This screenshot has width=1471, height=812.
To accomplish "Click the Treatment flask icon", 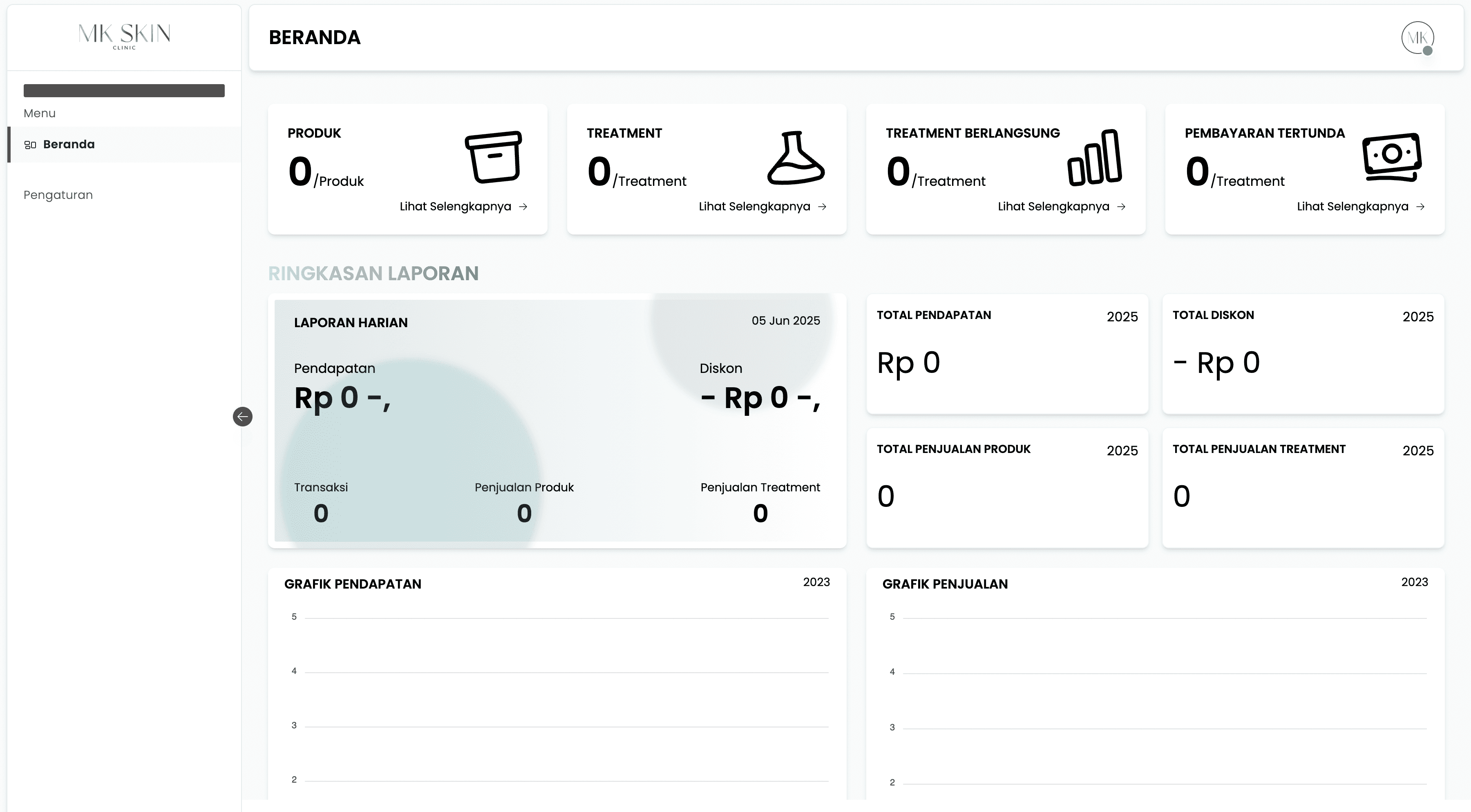I will 796,158.
